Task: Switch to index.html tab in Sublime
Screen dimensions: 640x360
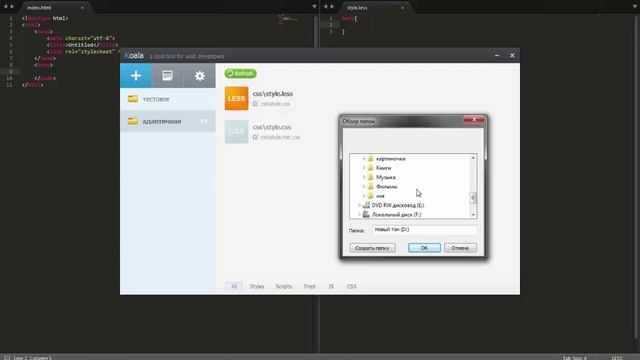Action: [39, 7]
